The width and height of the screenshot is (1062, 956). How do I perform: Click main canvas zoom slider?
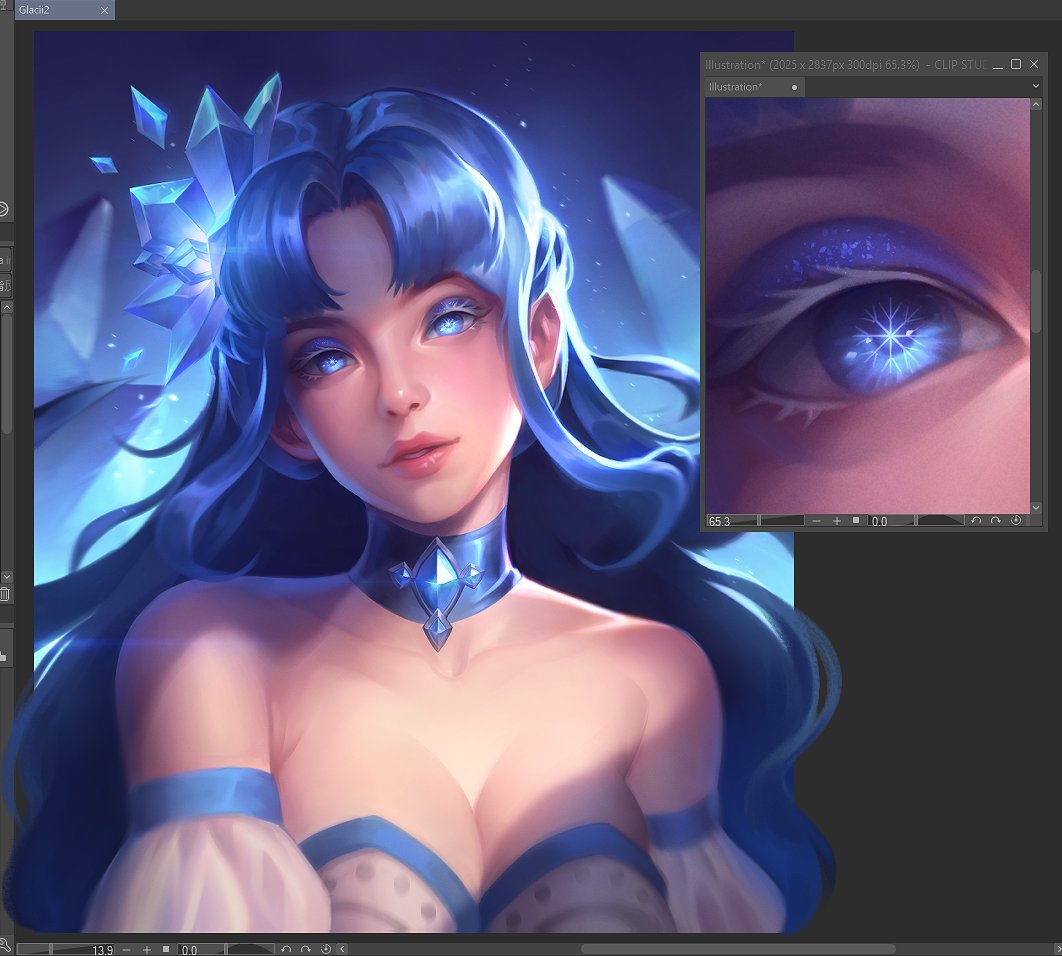67,949
